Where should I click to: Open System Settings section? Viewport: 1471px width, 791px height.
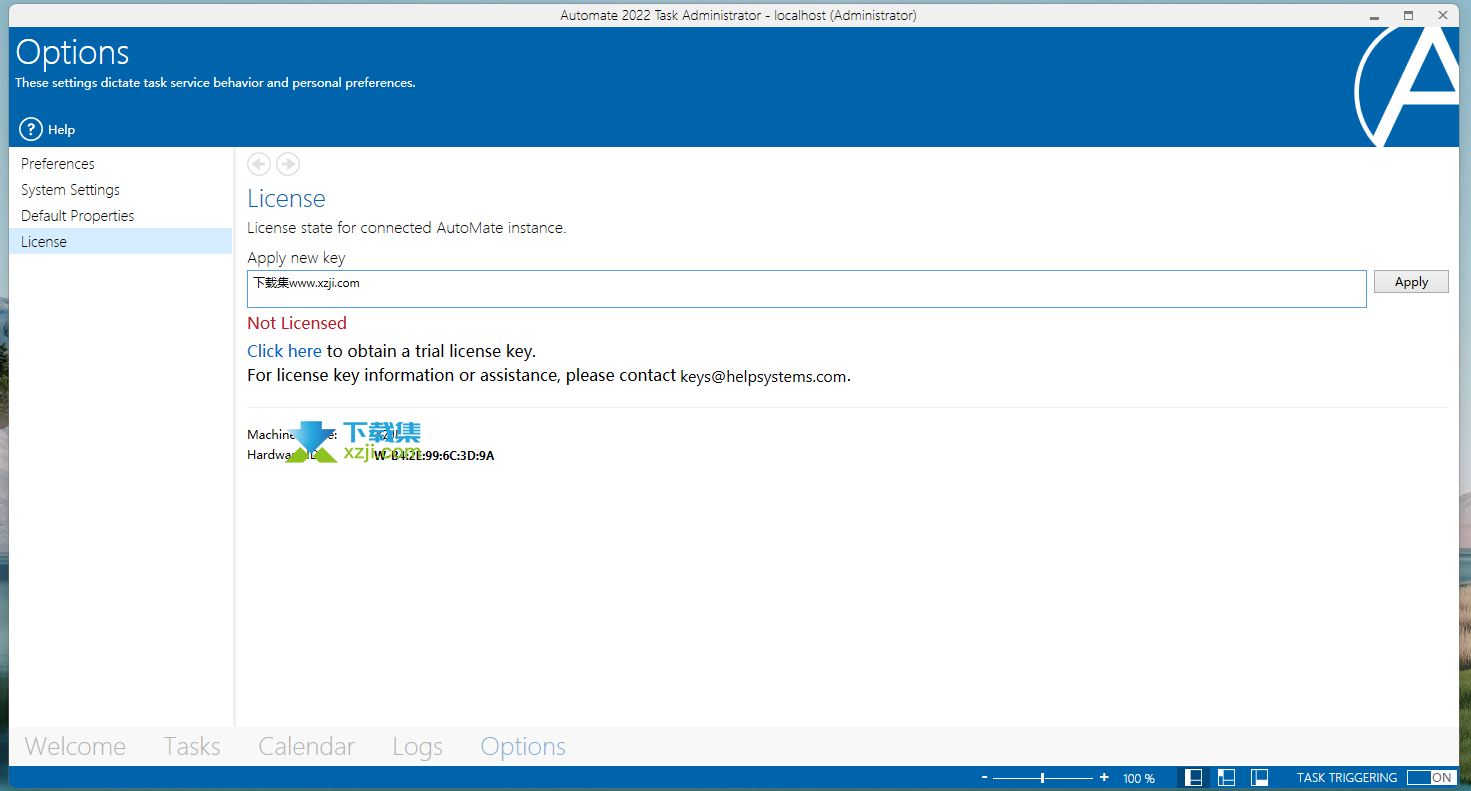120,190
